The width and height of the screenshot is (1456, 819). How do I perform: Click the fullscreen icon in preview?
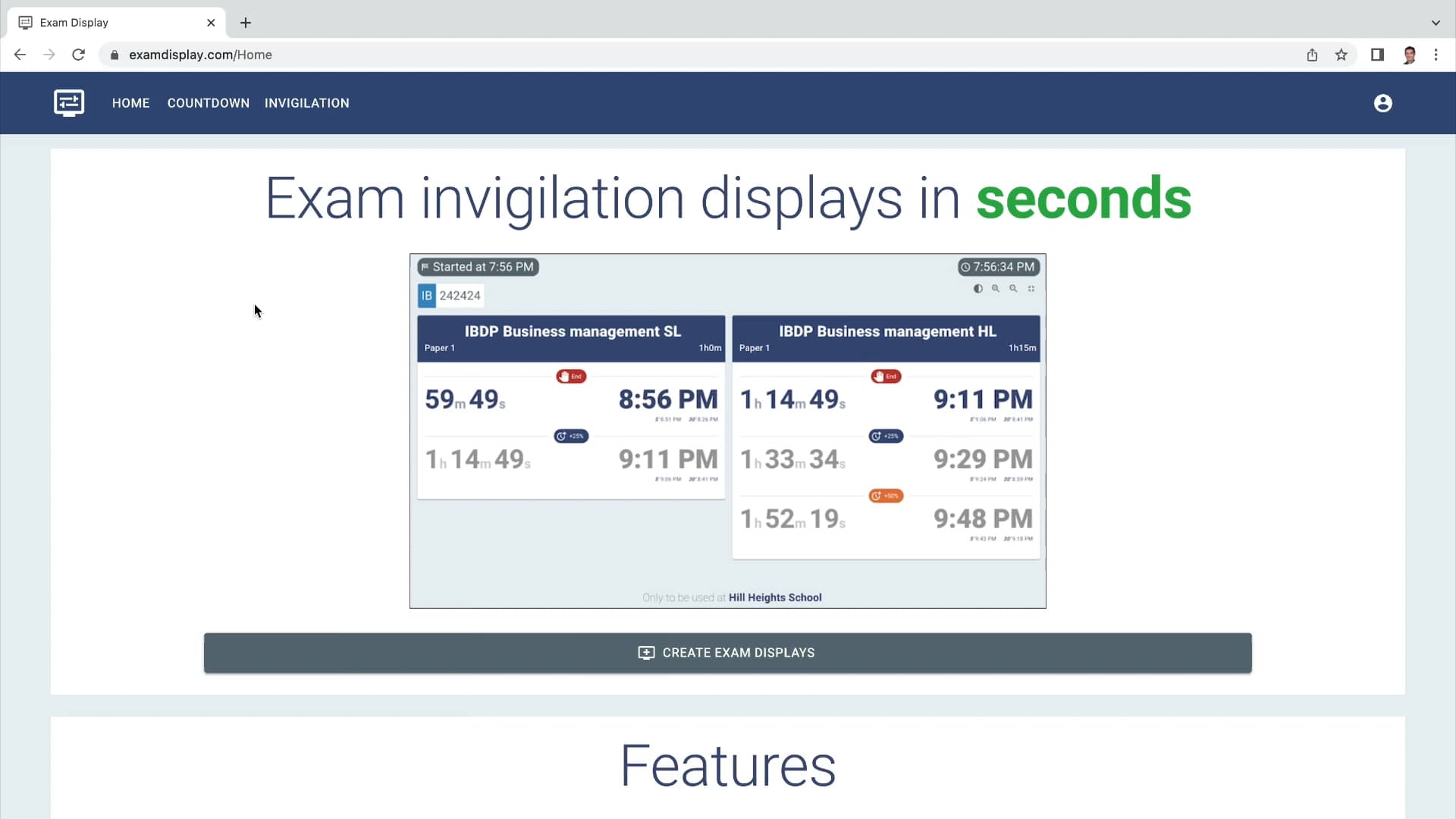click(x=1031, y=289)
